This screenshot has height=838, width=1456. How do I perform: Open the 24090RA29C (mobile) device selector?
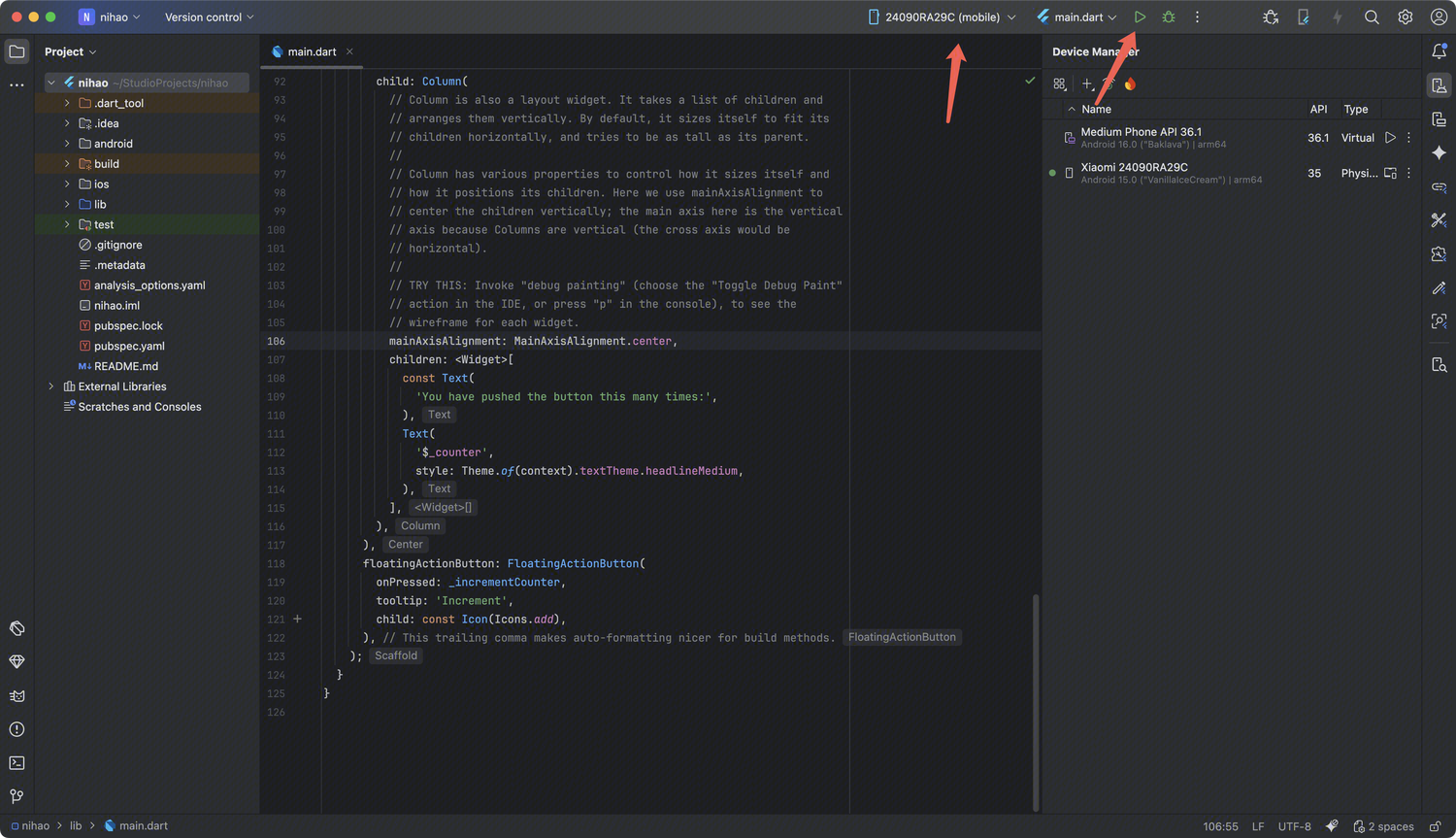click(x=941, y=17)
